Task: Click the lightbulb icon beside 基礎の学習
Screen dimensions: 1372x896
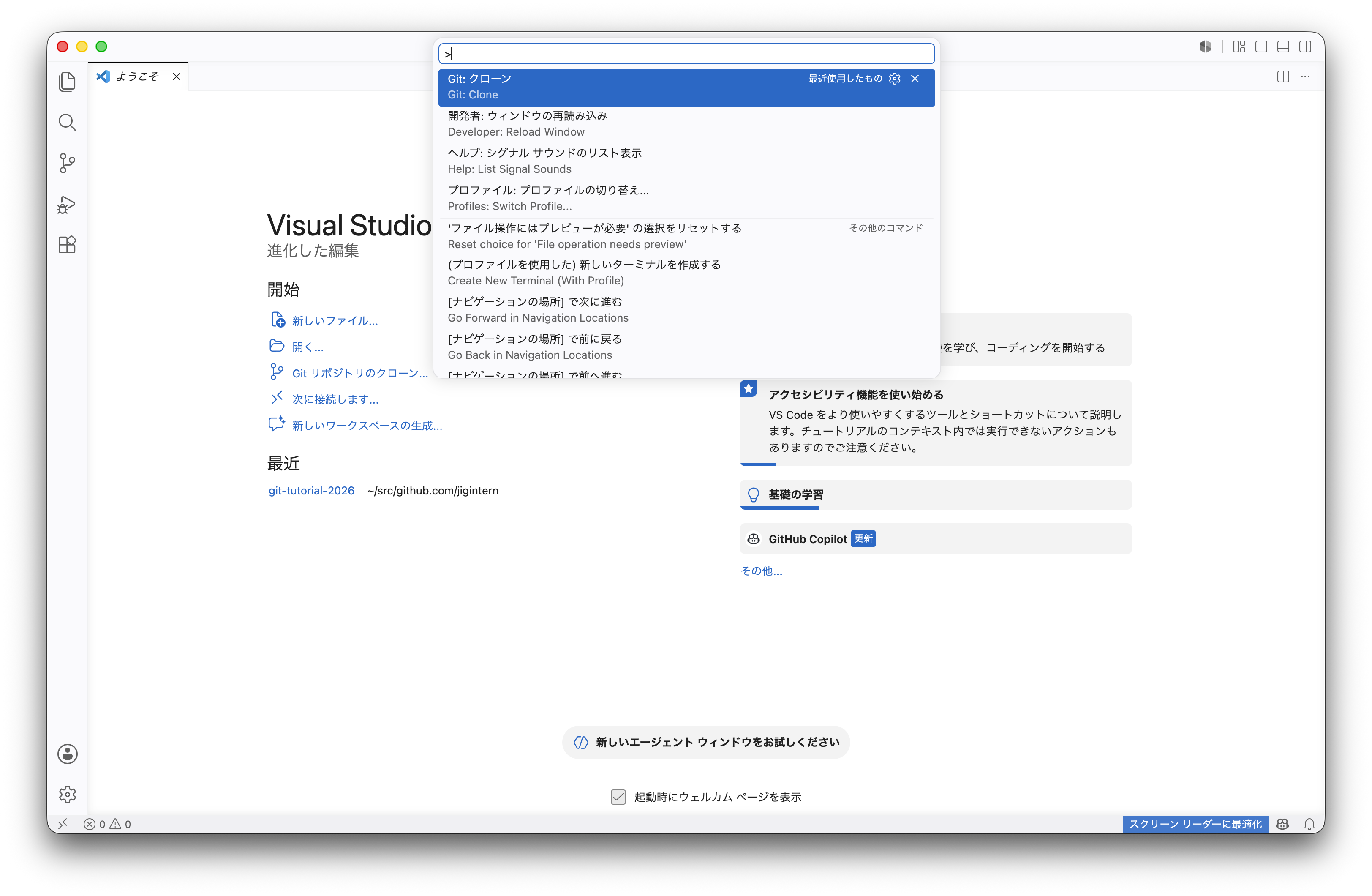Action: click(754, 495)
